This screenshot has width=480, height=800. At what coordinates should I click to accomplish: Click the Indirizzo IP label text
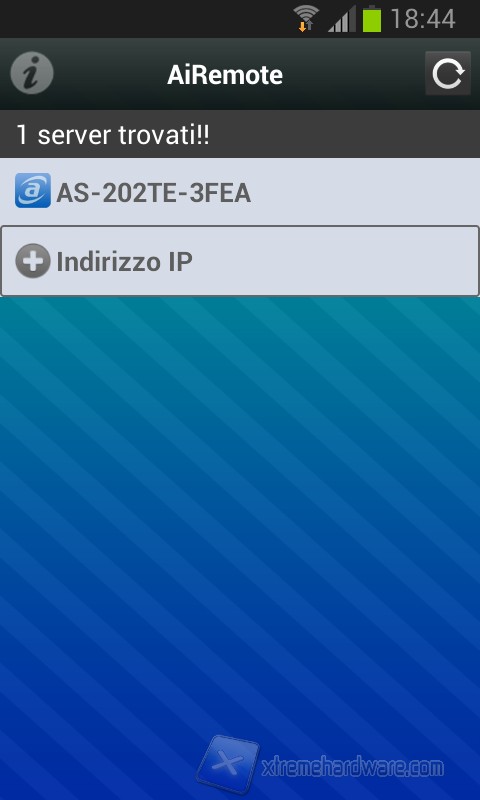click(124, 261)
